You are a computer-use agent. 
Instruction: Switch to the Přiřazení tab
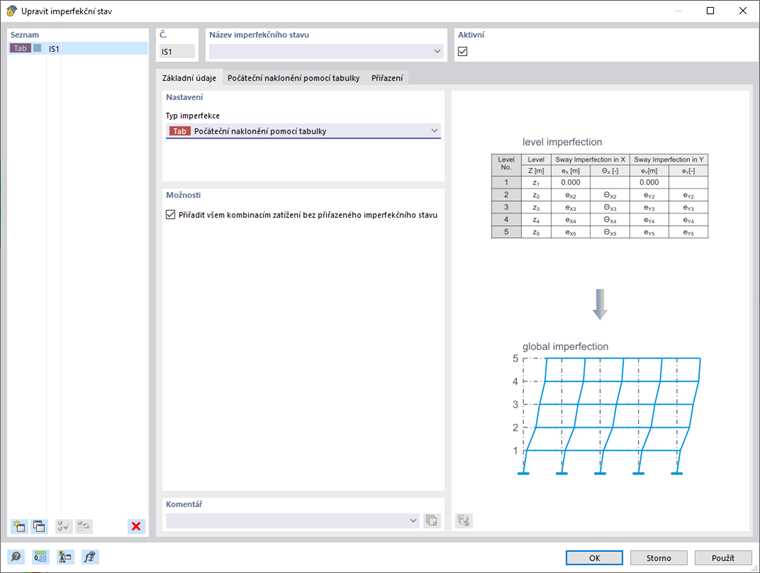387,78
